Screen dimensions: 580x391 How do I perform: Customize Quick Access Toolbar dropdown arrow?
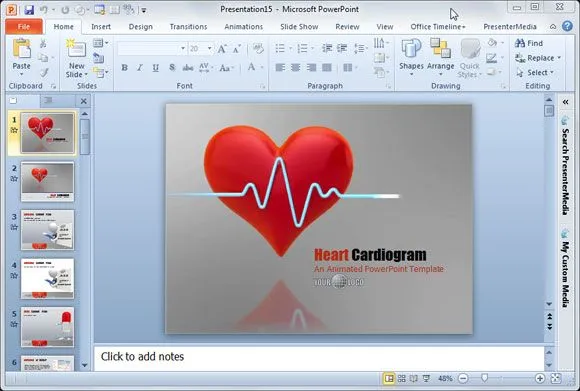144,10
